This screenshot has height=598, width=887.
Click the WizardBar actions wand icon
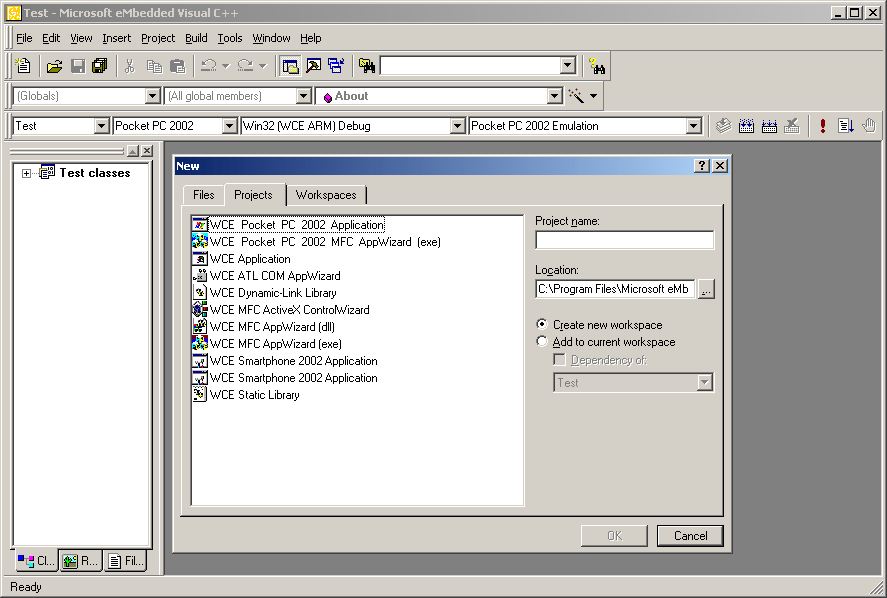click(576, 96)
